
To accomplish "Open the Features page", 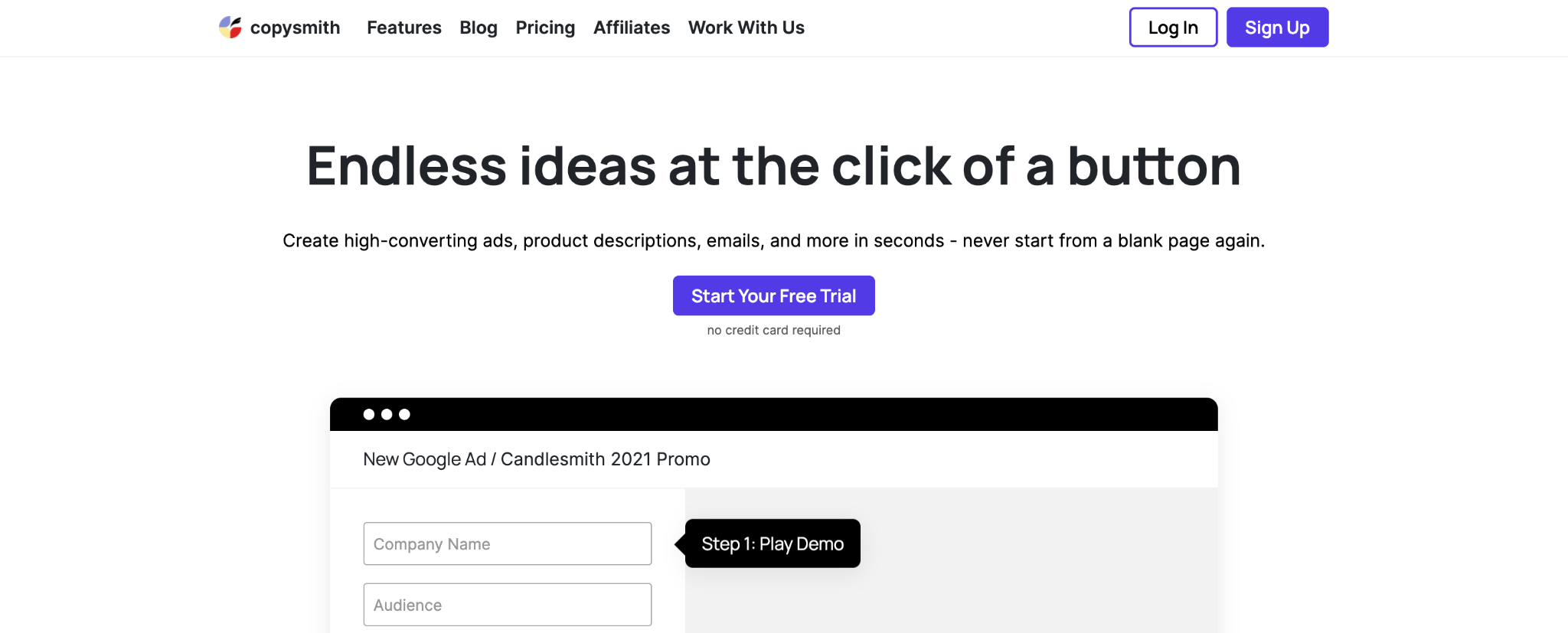I will [404, 28].
